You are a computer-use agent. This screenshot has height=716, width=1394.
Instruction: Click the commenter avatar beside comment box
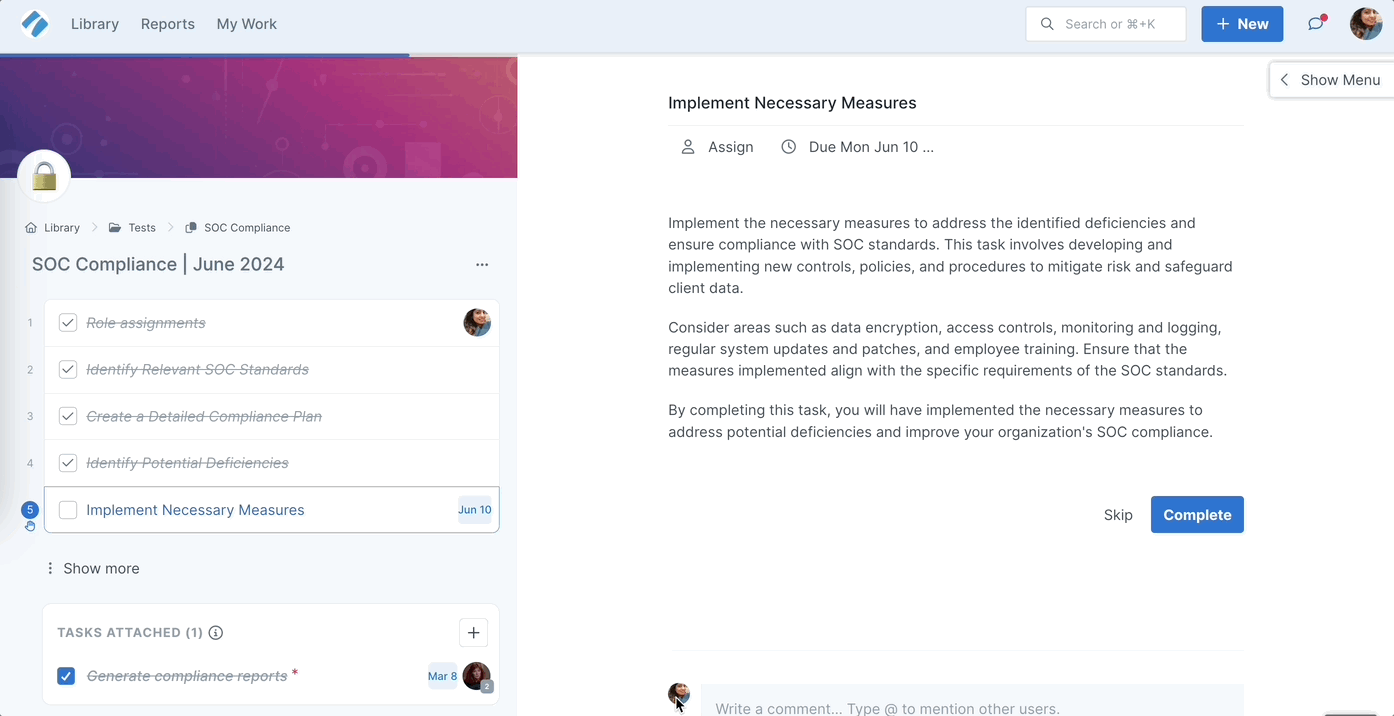679,695
